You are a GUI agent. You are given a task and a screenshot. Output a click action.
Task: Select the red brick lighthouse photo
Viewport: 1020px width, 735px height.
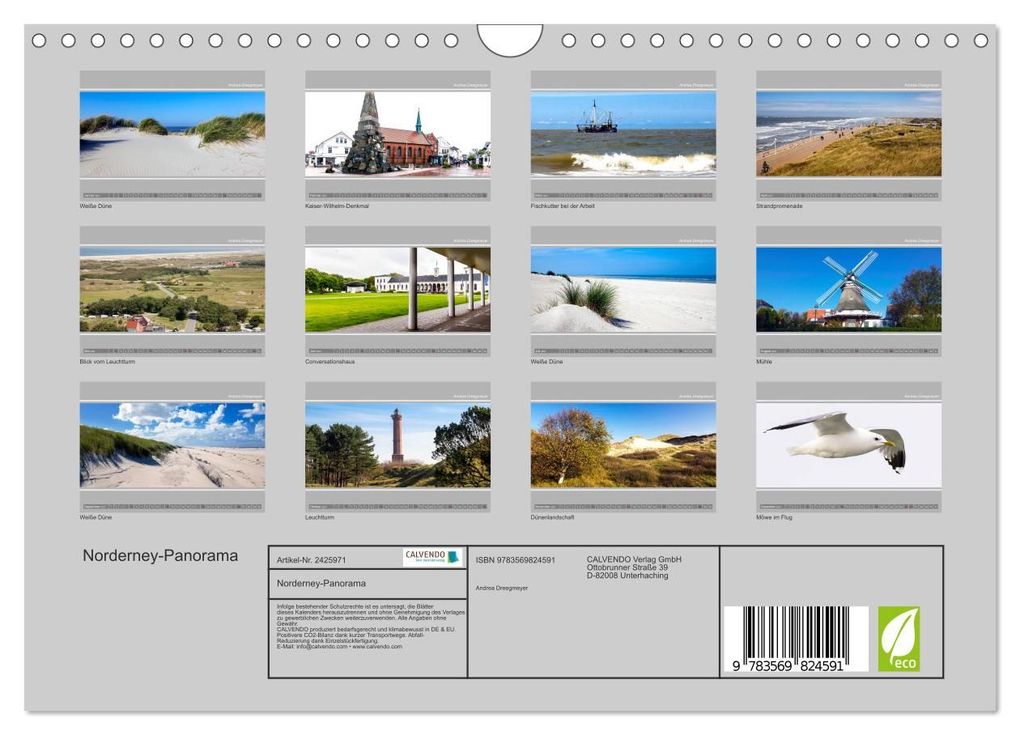(x=397, y=445)
